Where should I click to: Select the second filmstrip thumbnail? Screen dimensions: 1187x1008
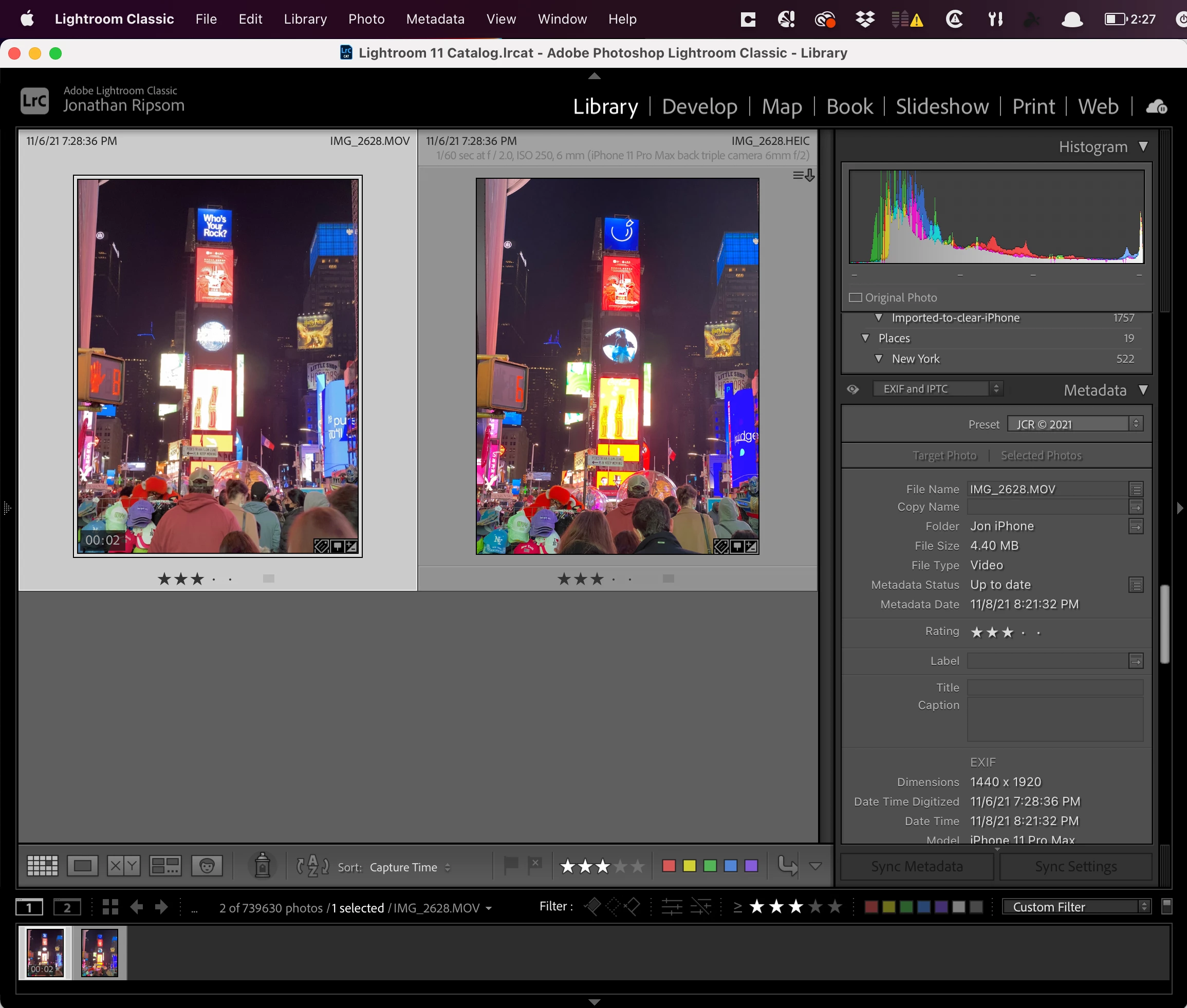(100, 952)
